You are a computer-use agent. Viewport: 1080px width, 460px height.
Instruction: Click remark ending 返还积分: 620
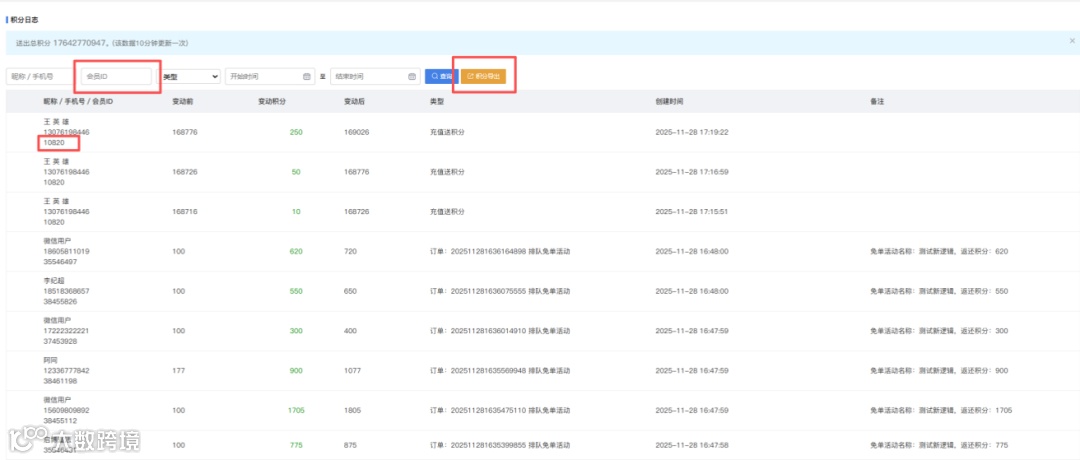(x=939, y=251)
